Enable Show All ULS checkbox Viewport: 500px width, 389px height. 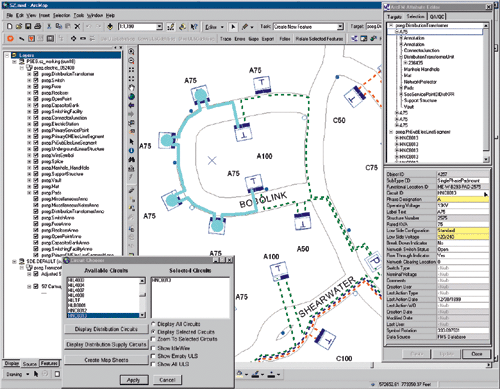point(154,364)
